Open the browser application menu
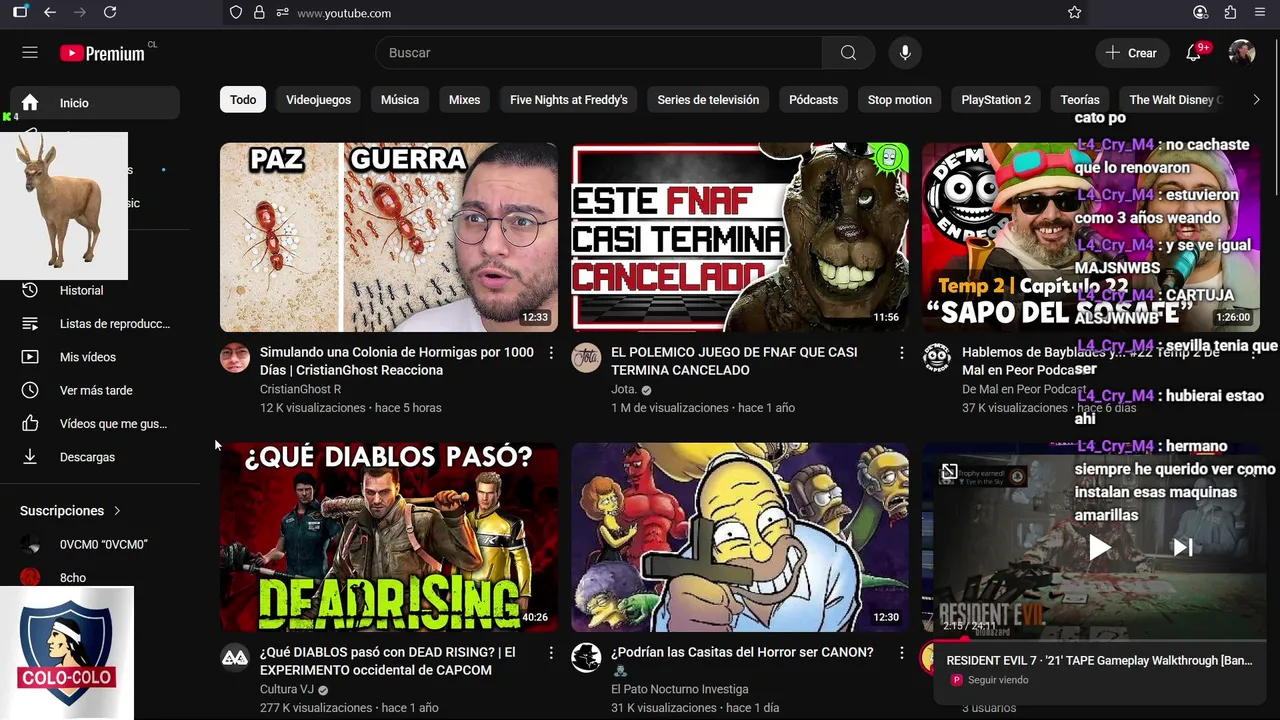The height and width of the screenshot is (720, 1280). 1260,12
